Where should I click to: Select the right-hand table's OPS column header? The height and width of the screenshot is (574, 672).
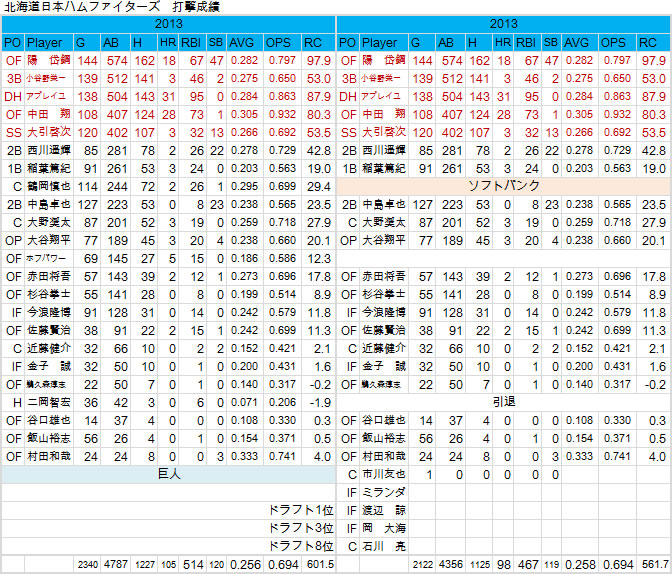click(617, 42)
